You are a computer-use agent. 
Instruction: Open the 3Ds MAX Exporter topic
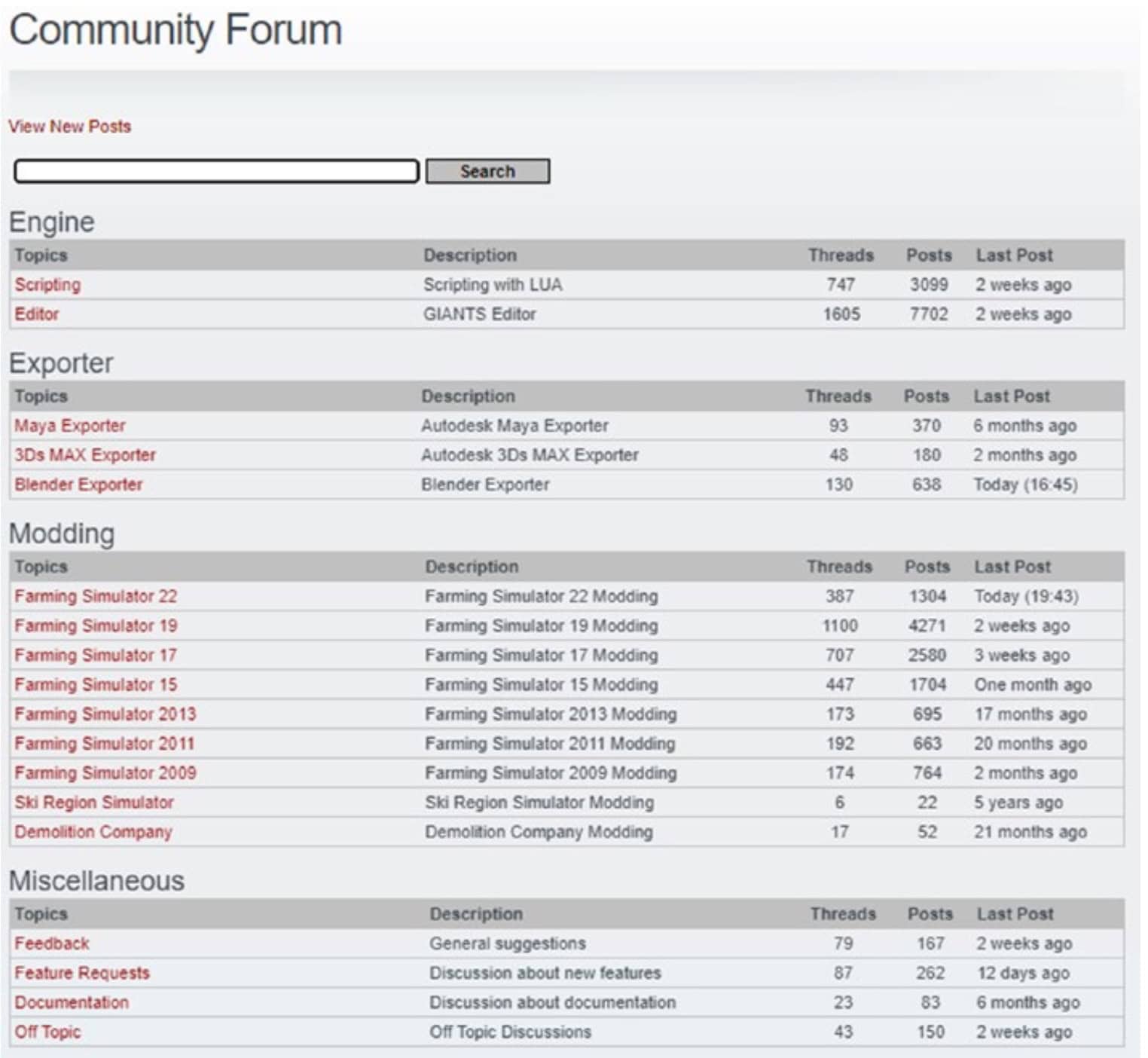click(x=84, y=455)
